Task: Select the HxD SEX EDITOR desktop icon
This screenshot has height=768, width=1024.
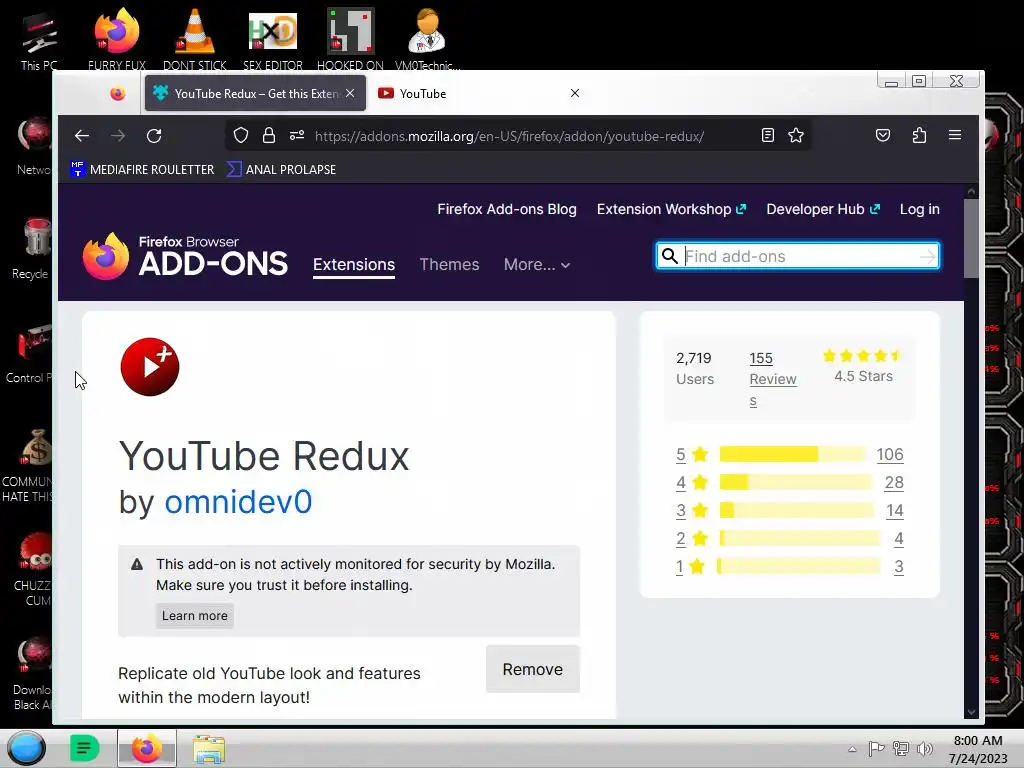Action: click(273, 39)
